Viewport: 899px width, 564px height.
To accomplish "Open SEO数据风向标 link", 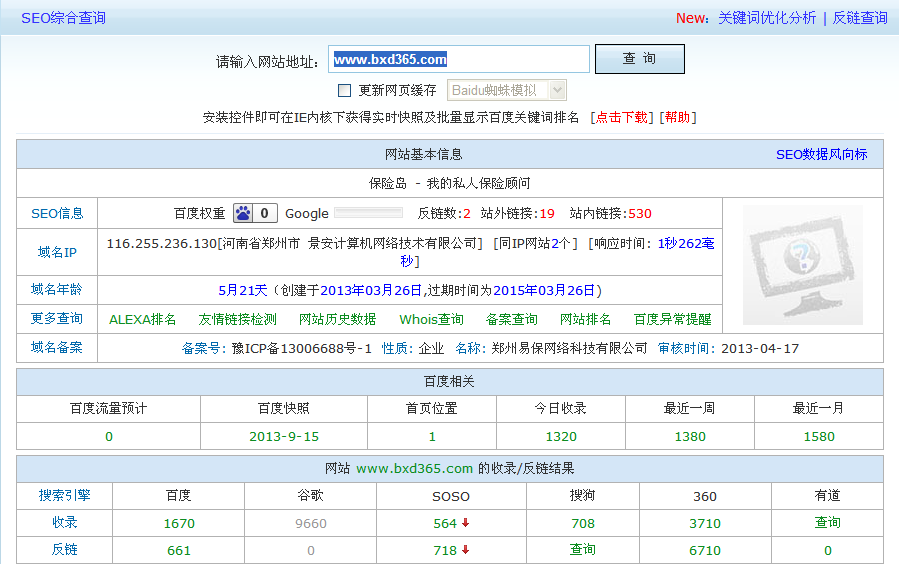I will pos(822,154).
